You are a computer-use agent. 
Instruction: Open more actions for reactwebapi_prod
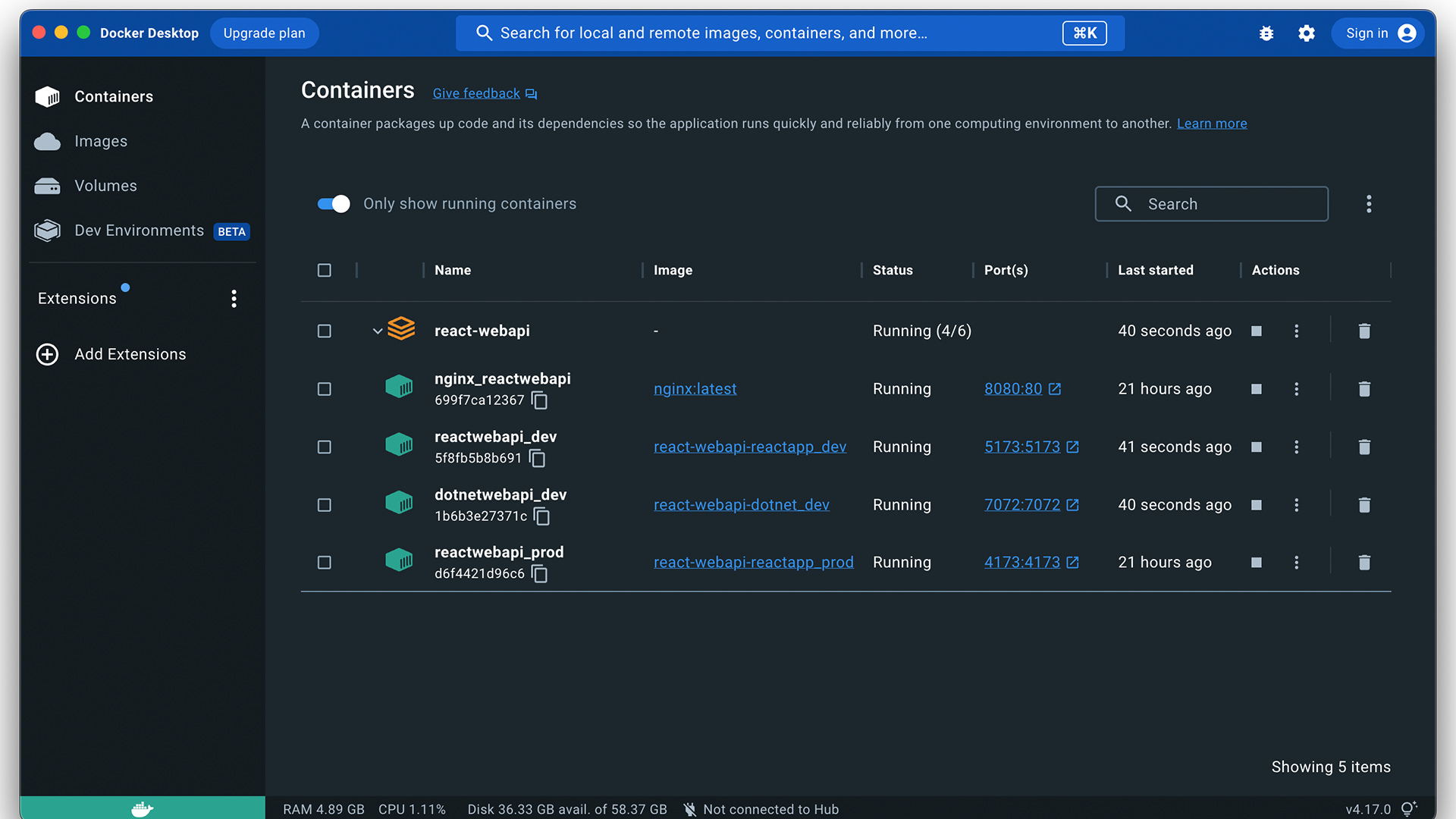point(1297,563)
